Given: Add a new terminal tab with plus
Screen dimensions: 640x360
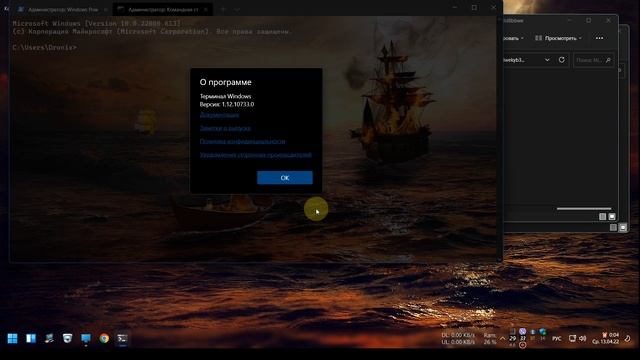Looking at the screenshot, I should point(223,9).
